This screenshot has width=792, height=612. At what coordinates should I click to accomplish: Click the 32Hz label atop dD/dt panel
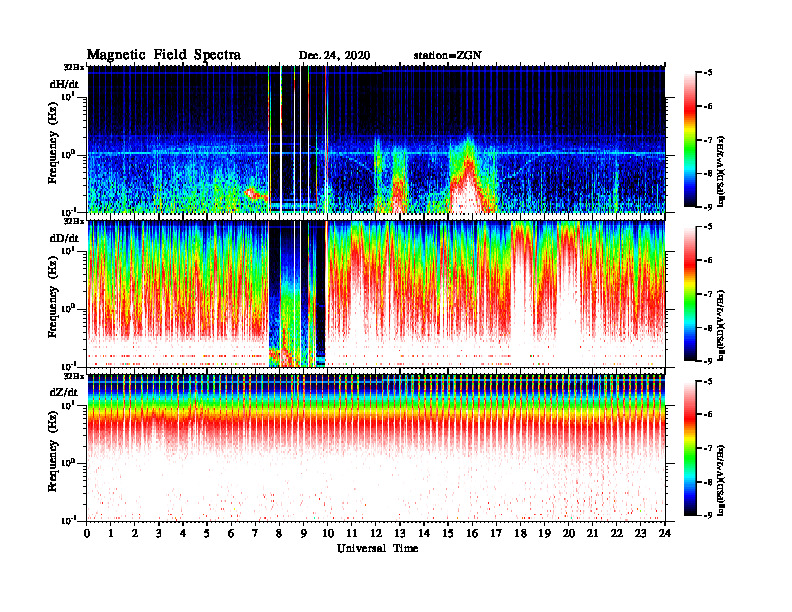74,221
